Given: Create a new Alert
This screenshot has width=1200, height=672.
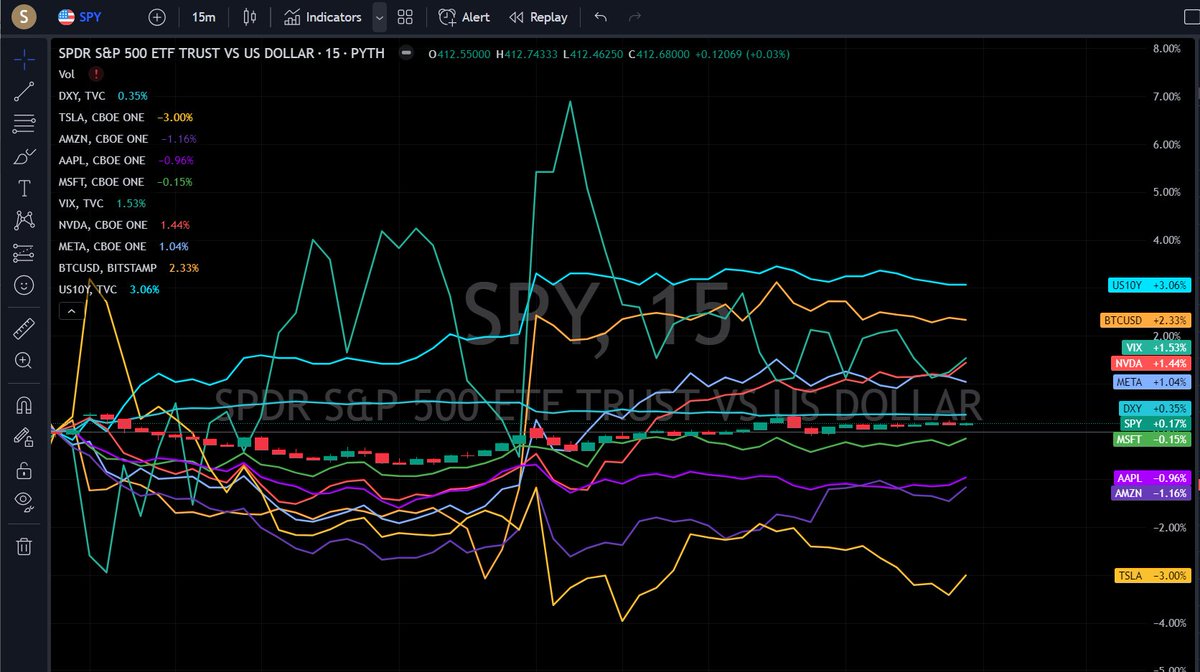Looking at the screenshot, I should click(x=464, y=17).
